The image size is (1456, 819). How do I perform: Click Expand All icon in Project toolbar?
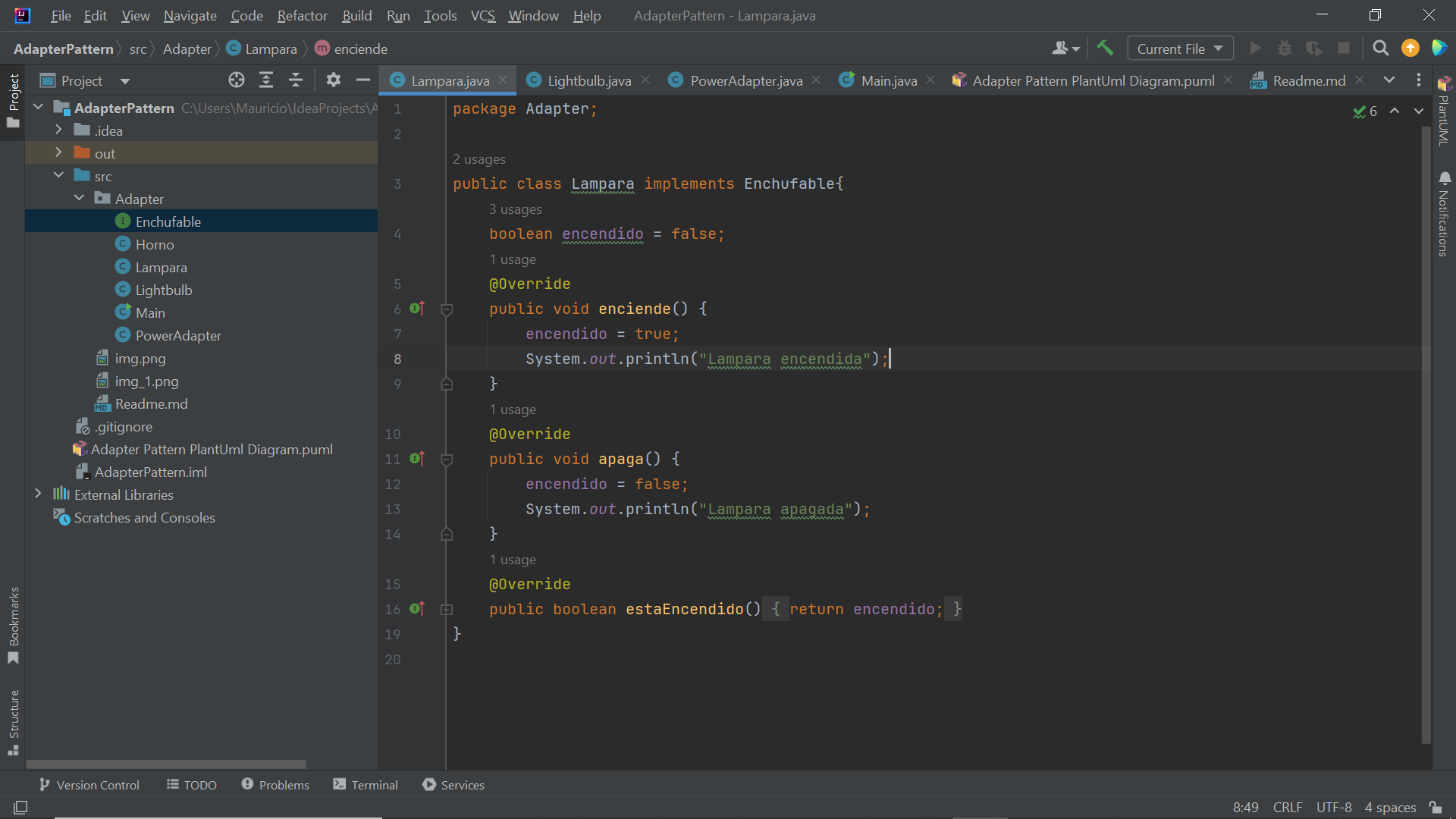coord(266,80)
